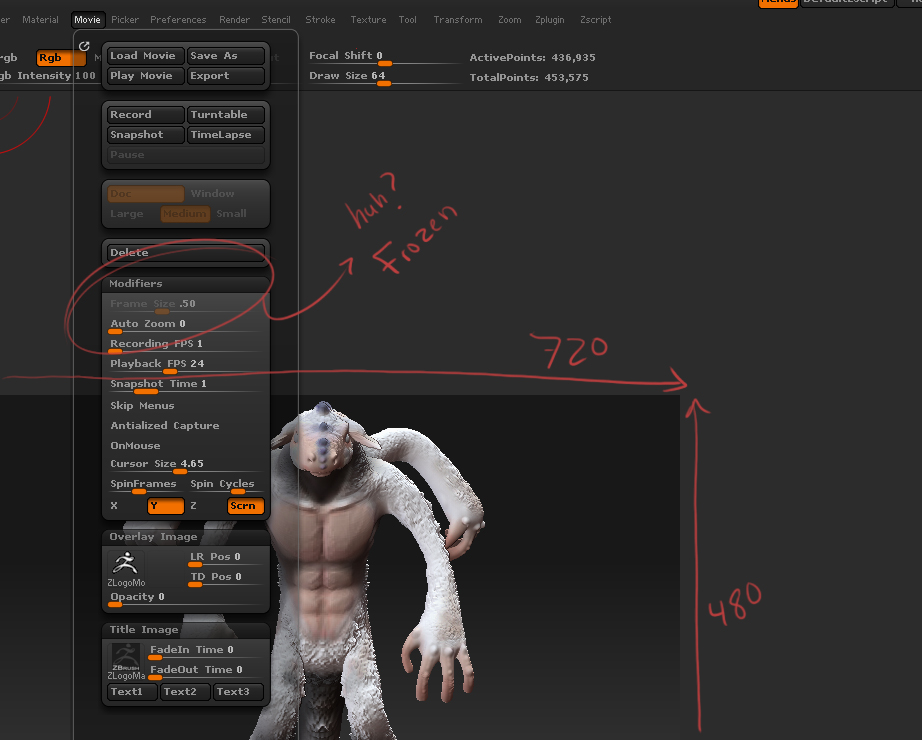Screen dimensions: 922x740
Task: Open the Zscript menu
Action: coord(595,19)
